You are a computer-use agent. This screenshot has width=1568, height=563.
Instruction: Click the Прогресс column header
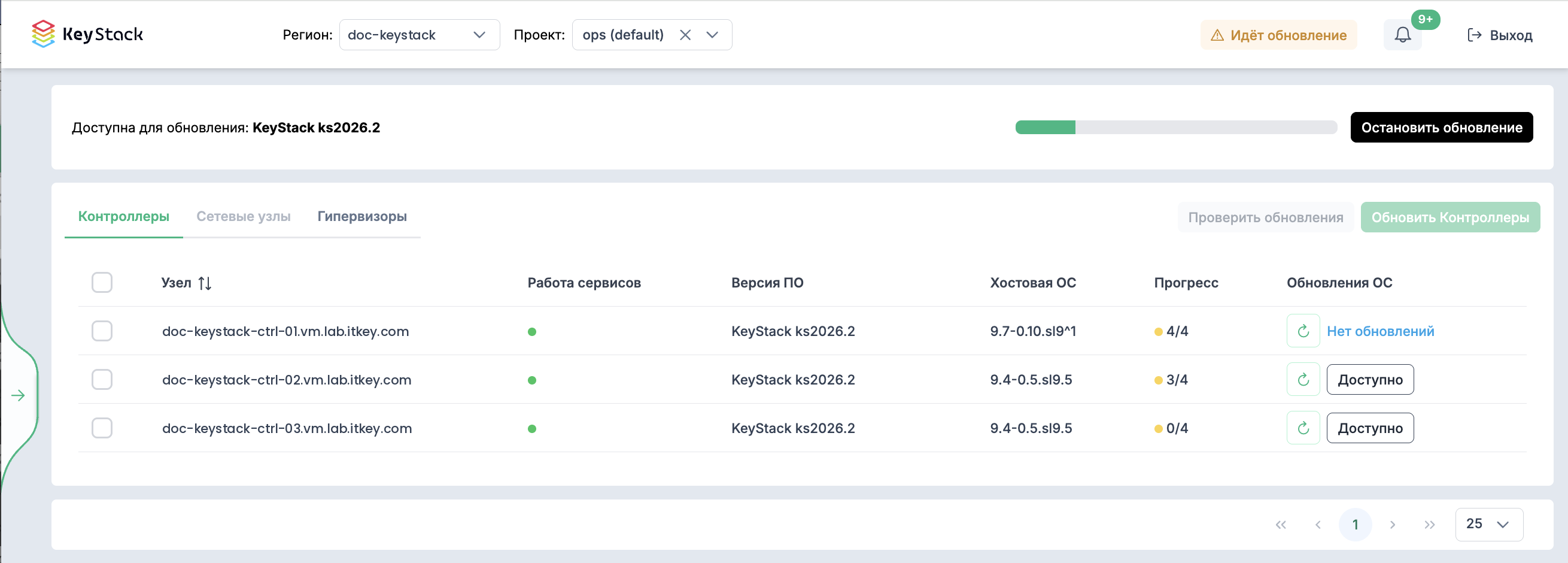[x=1186, y=283]
